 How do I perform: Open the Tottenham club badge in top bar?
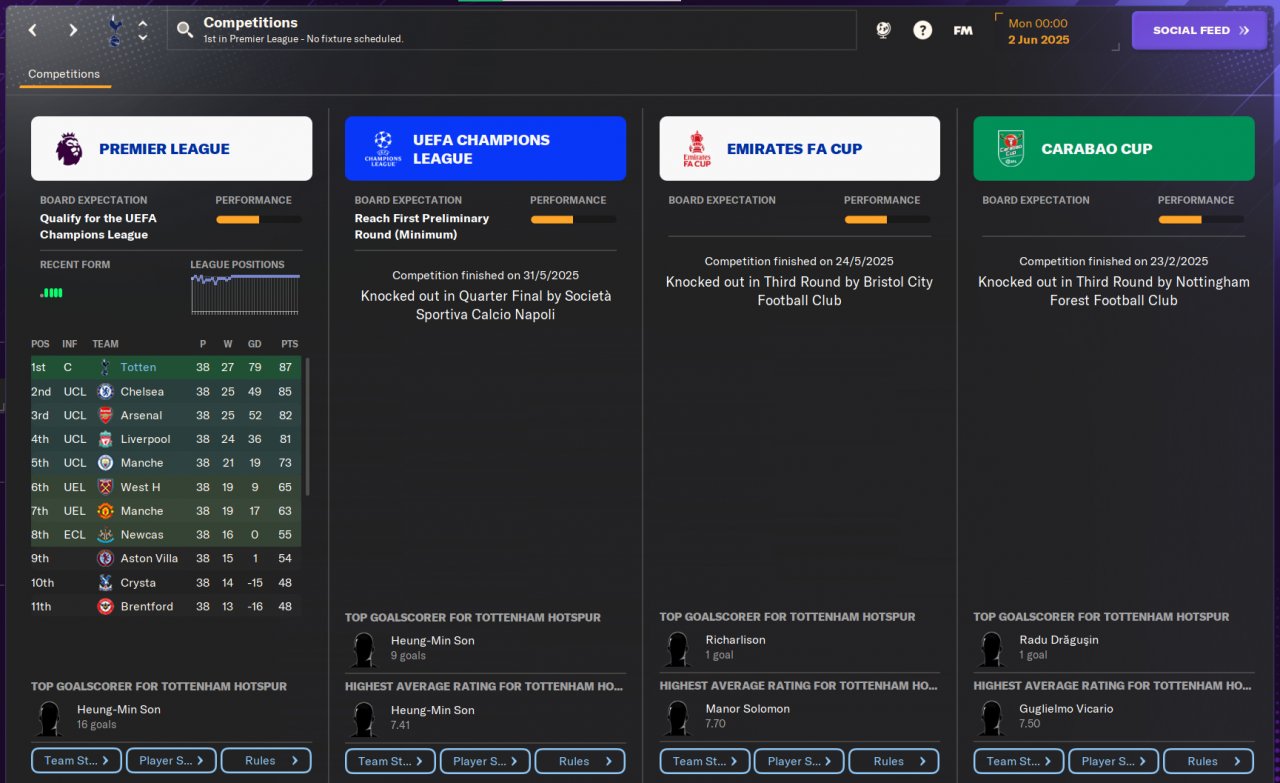(x=115, y=30)
